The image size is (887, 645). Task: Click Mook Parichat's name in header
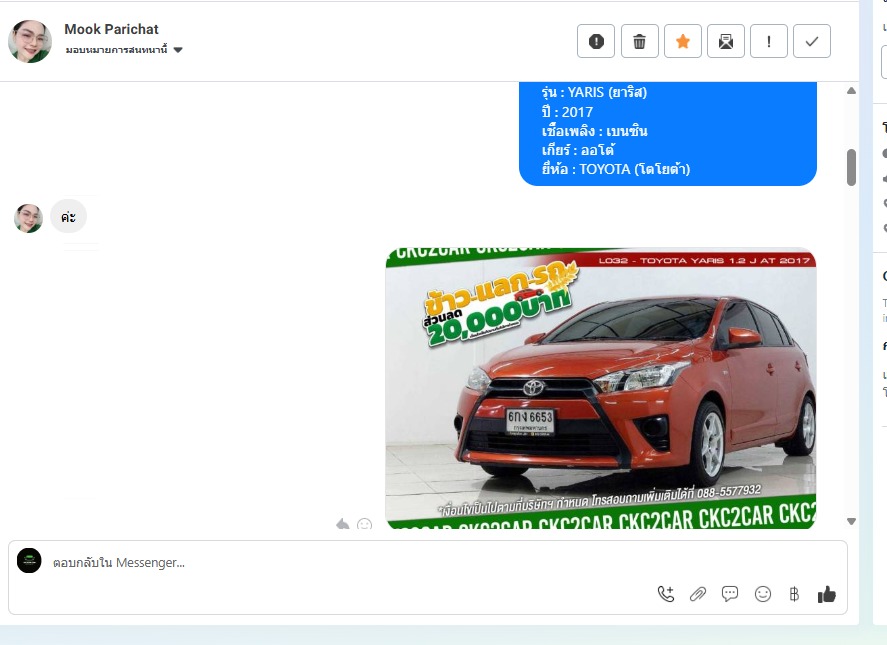pos(111,29)
